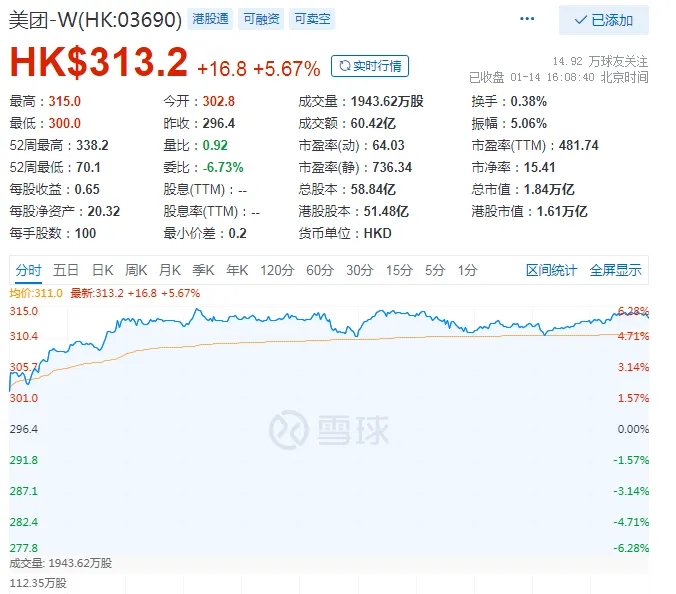Click the 实时行情 refresh button
The image size is (676, 594).
coord(370,66)
